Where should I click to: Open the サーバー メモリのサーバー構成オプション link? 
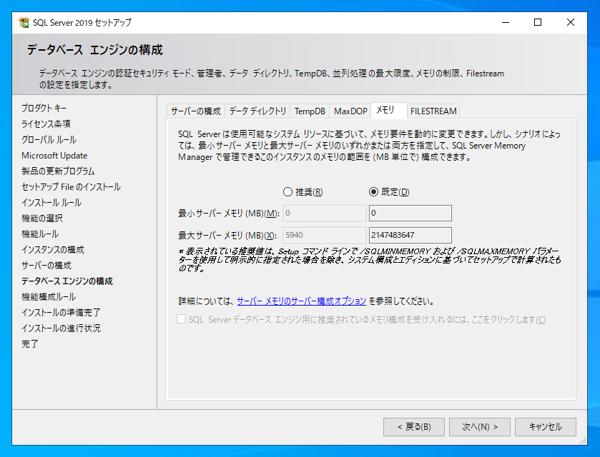(302, 301)
